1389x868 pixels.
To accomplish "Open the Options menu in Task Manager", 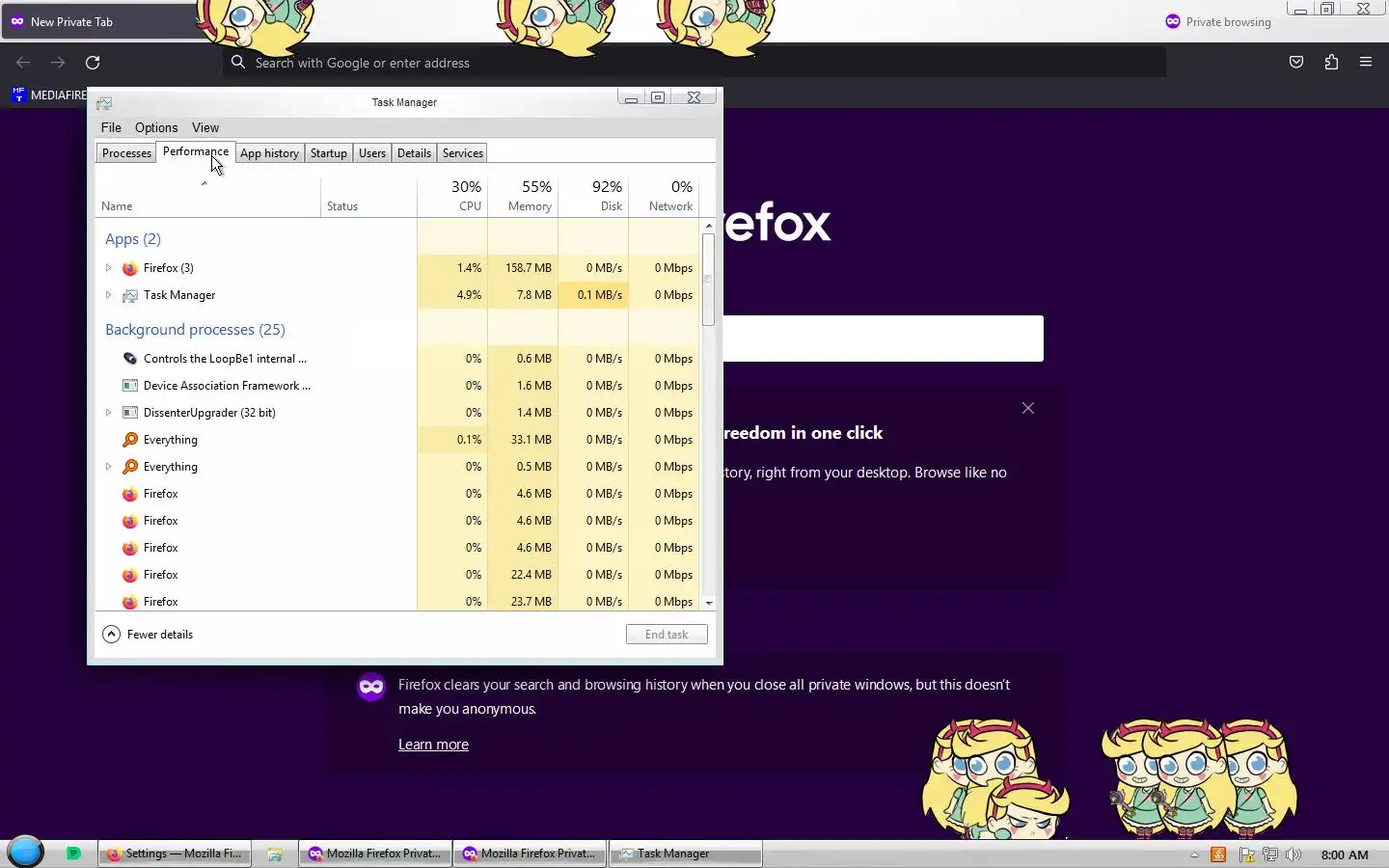I will coord(156,127).
